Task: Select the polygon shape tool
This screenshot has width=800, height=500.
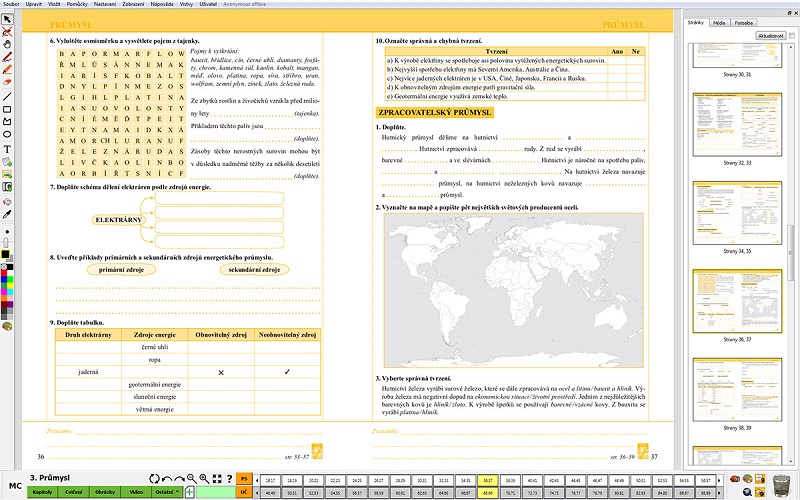Action: tap(7, 122)
